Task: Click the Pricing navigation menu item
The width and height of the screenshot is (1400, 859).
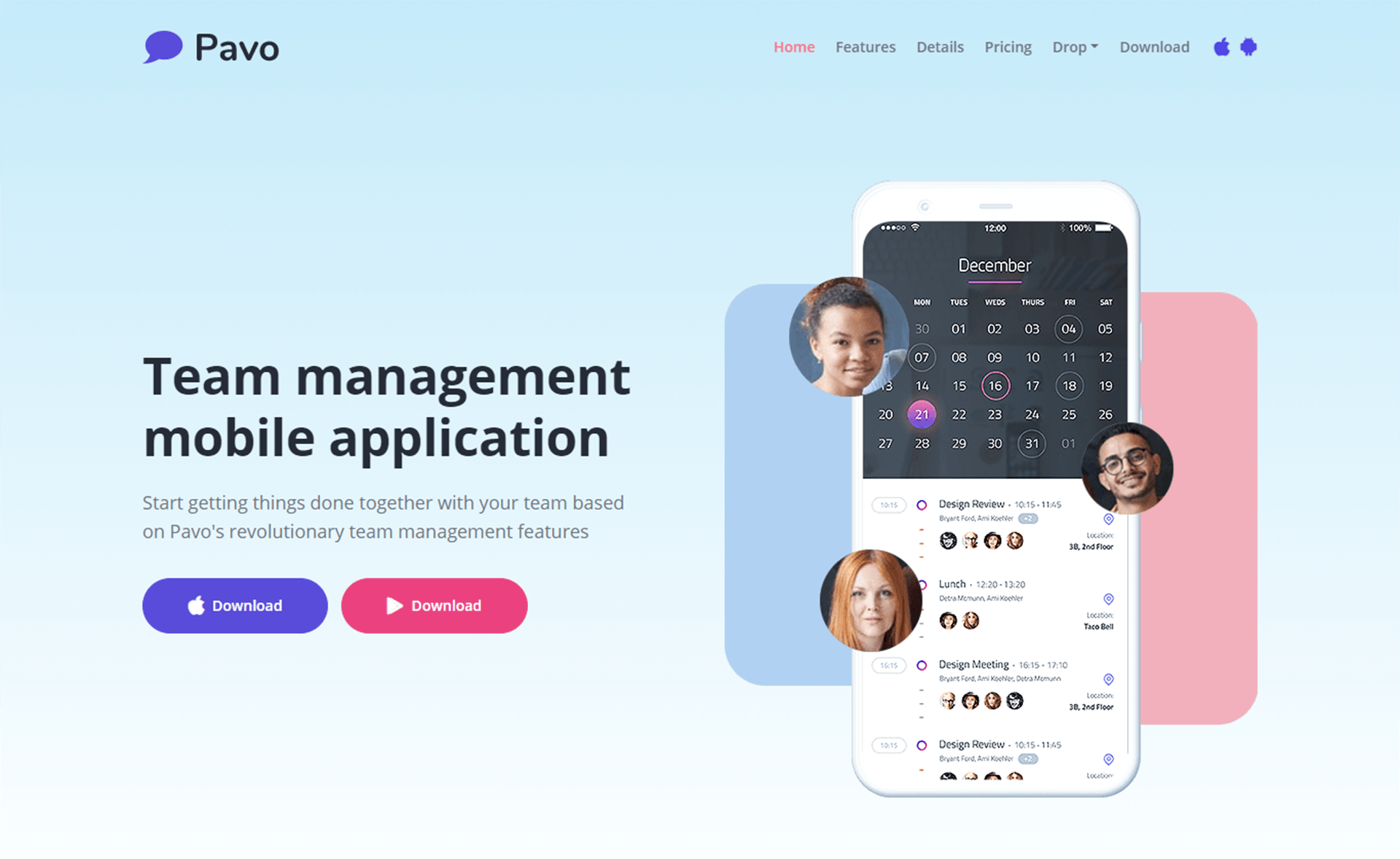Action: (x=1008, y=46)
